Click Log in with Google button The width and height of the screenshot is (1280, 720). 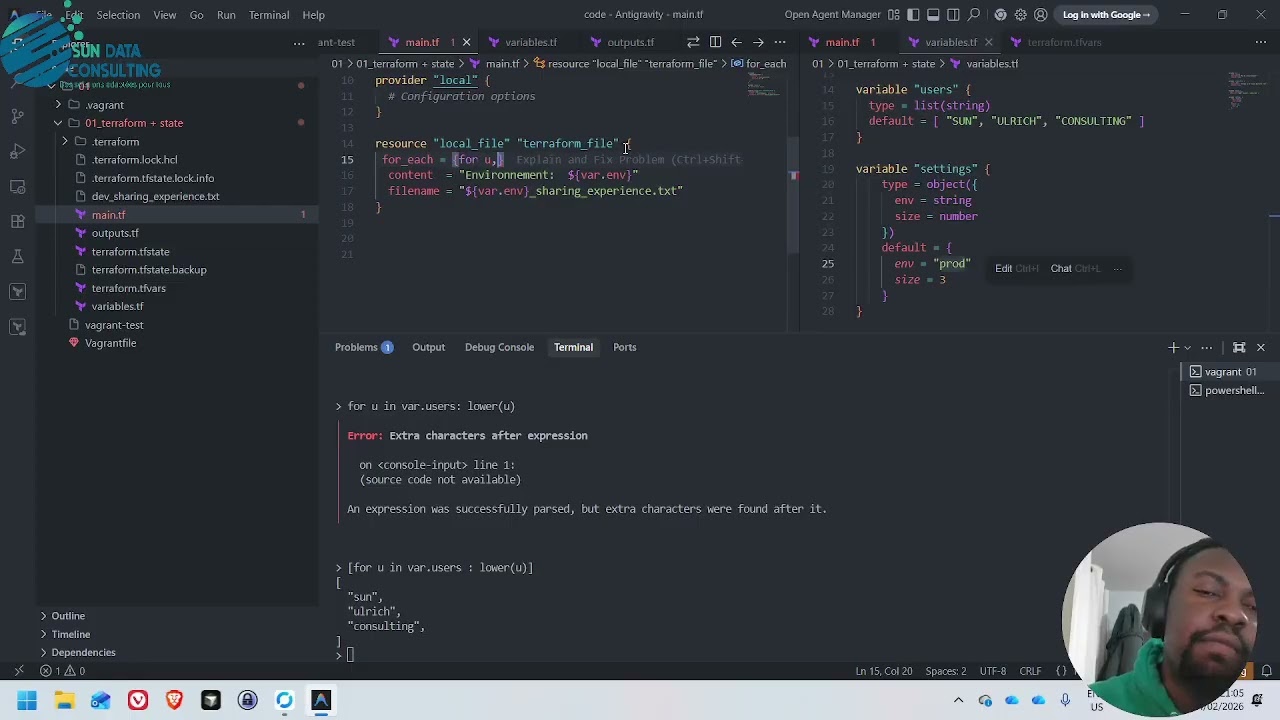1106,15
